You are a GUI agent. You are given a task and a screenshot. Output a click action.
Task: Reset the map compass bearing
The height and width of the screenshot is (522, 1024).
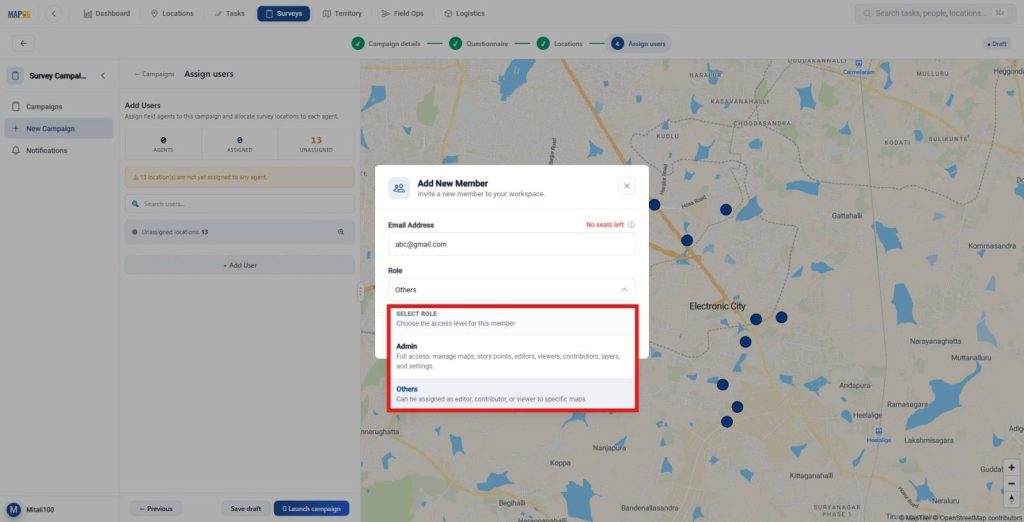(1011, 499)
